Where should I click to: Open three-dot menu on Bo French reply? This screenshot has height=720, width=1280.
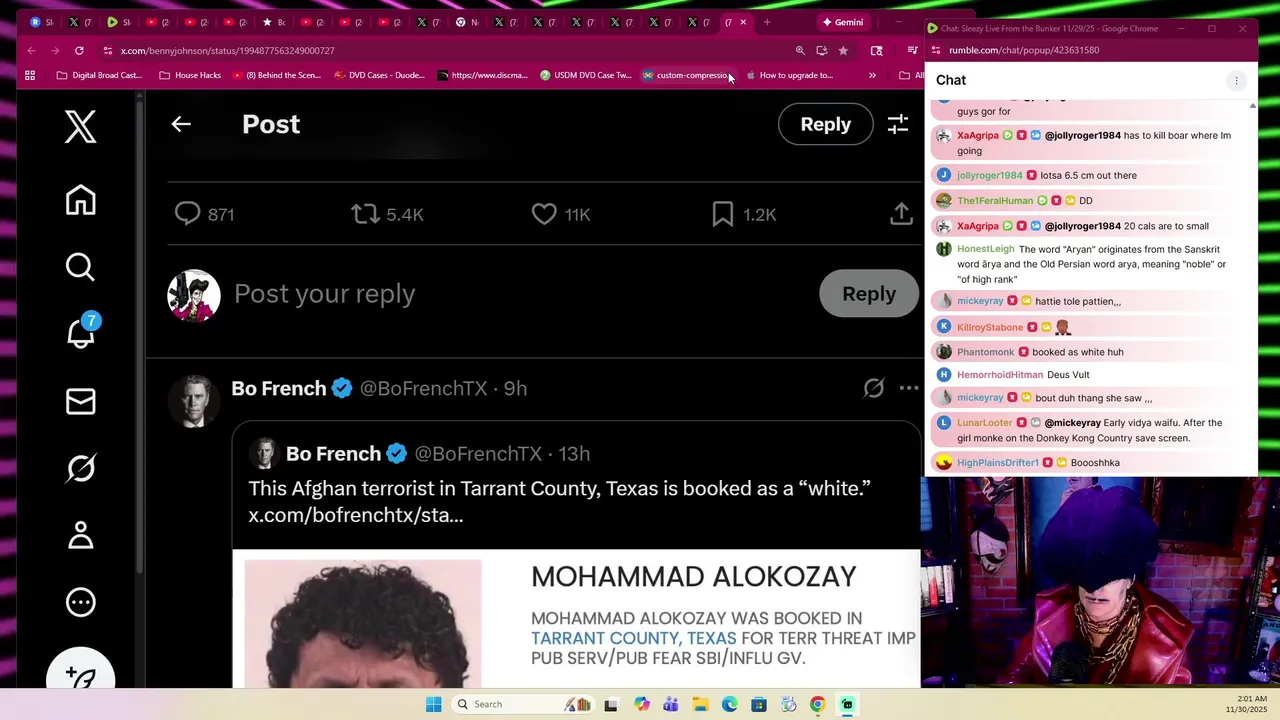pos(909,388)
